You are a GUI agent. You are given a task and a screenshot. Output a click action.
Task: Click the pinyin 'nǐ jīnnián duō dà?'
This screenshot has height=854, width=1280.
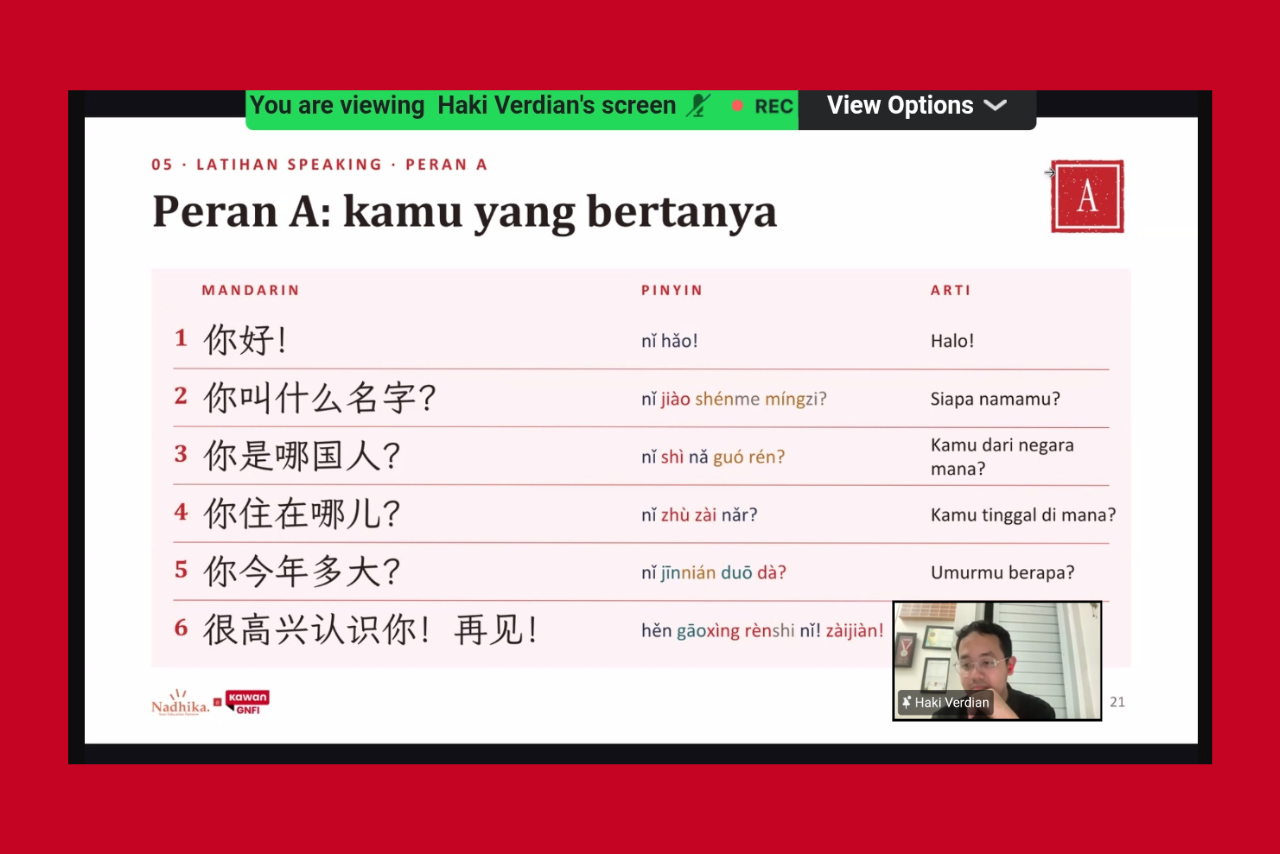click(714, 573)
